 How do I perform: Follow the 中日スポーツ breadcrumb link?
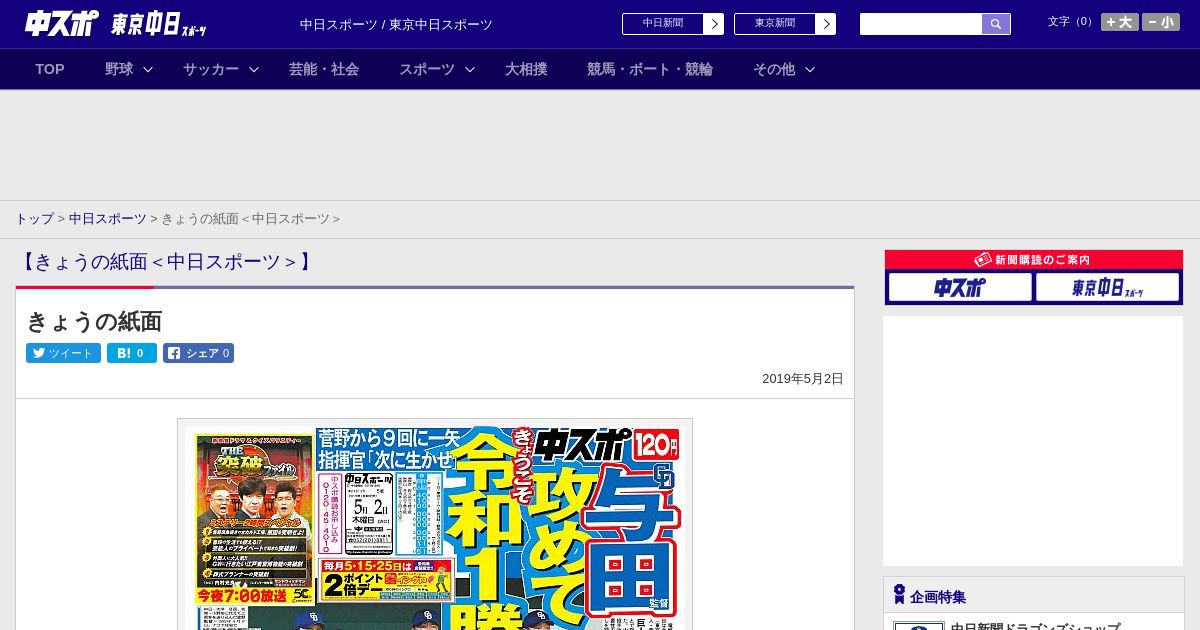[x=108, y=219]
